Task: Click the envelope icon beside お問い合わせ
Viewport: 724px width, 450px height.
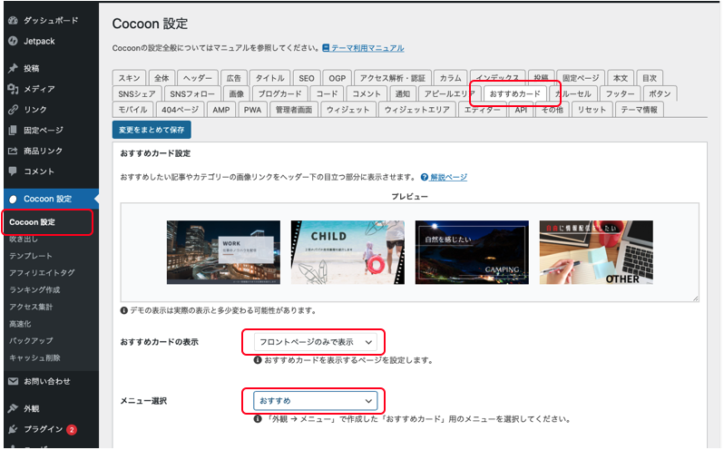Action: [x=13, y=381]
